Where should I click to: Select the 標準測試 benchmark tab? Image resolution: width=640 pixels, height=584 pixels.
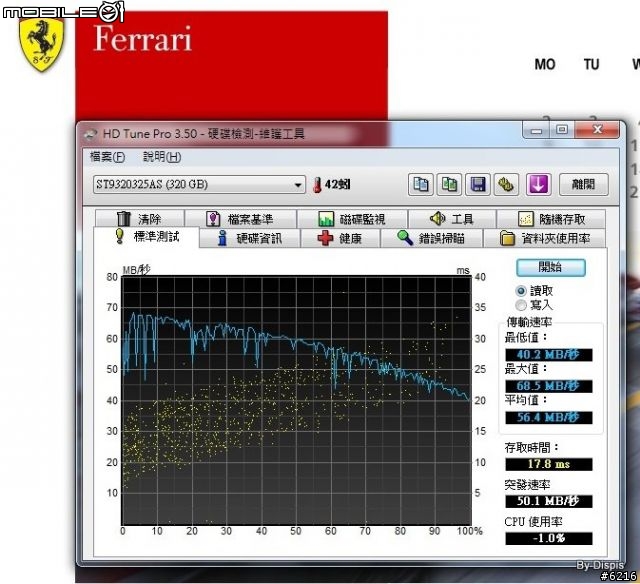coord(147,237)
